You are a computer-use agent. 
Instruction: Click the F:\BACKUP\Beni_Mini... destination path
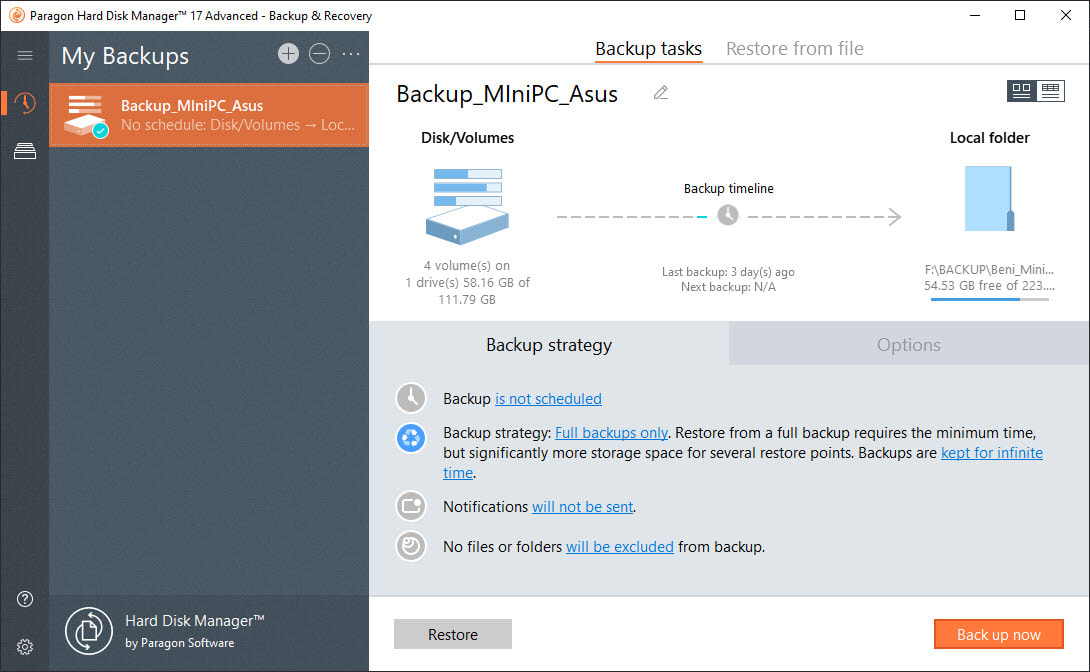tap(989, 270)
